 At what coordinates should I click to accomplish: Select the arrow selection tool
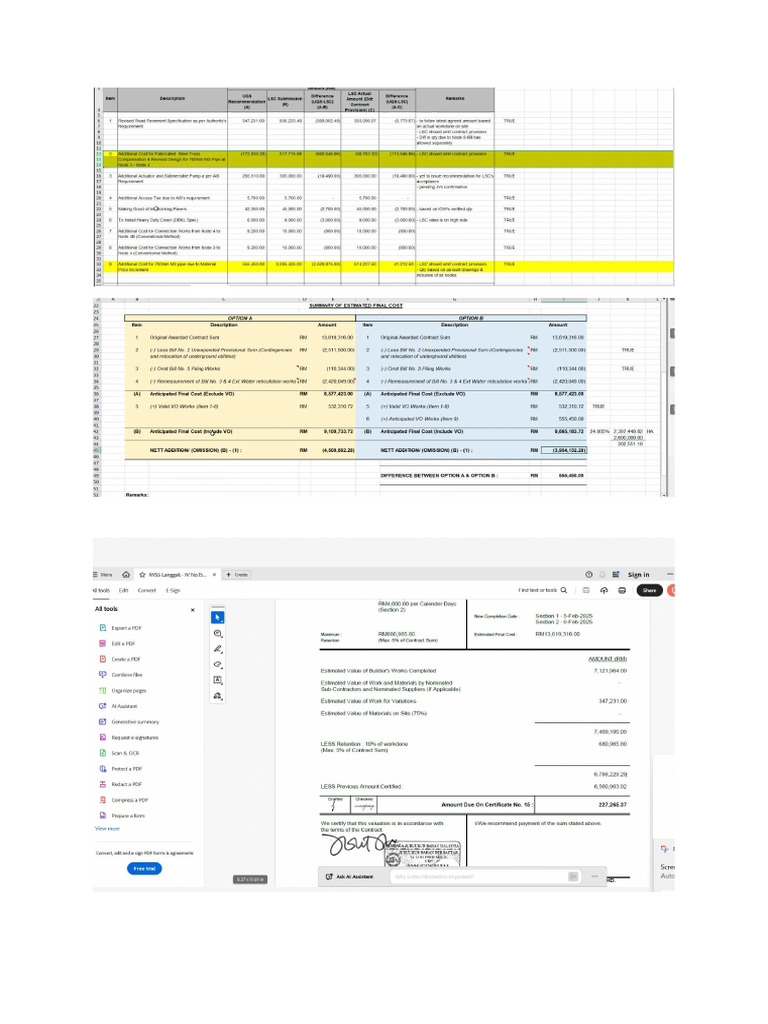218,617
